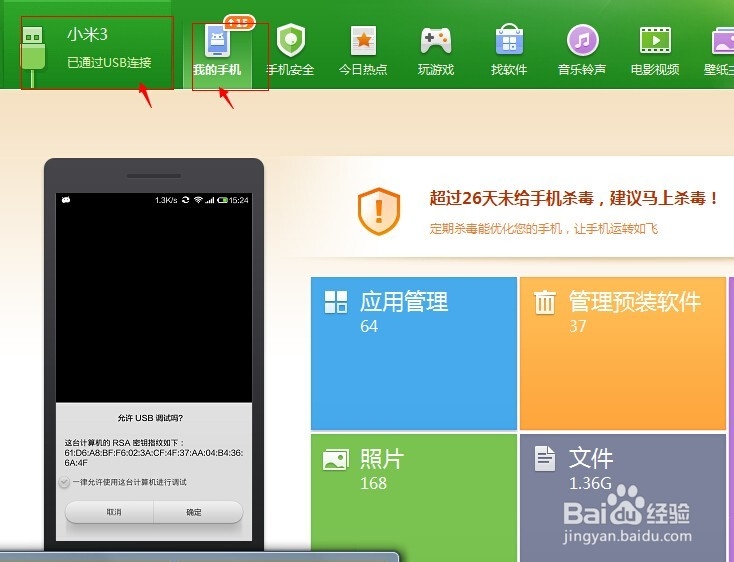The height and width of the screenshot is (562, 734).
Task: Click the 定期杀毒能优化您的手机 subtitle
Action: point(543,229)
